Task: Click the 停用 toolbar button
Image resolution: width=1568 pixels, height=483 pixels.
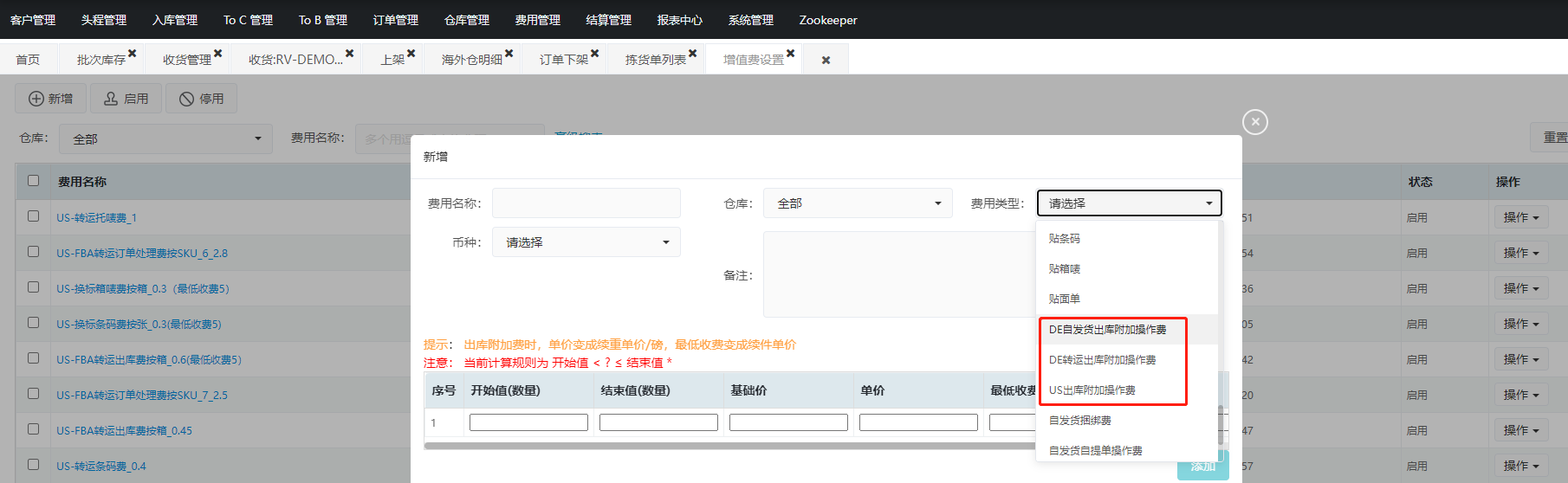Action: point(201,99)
